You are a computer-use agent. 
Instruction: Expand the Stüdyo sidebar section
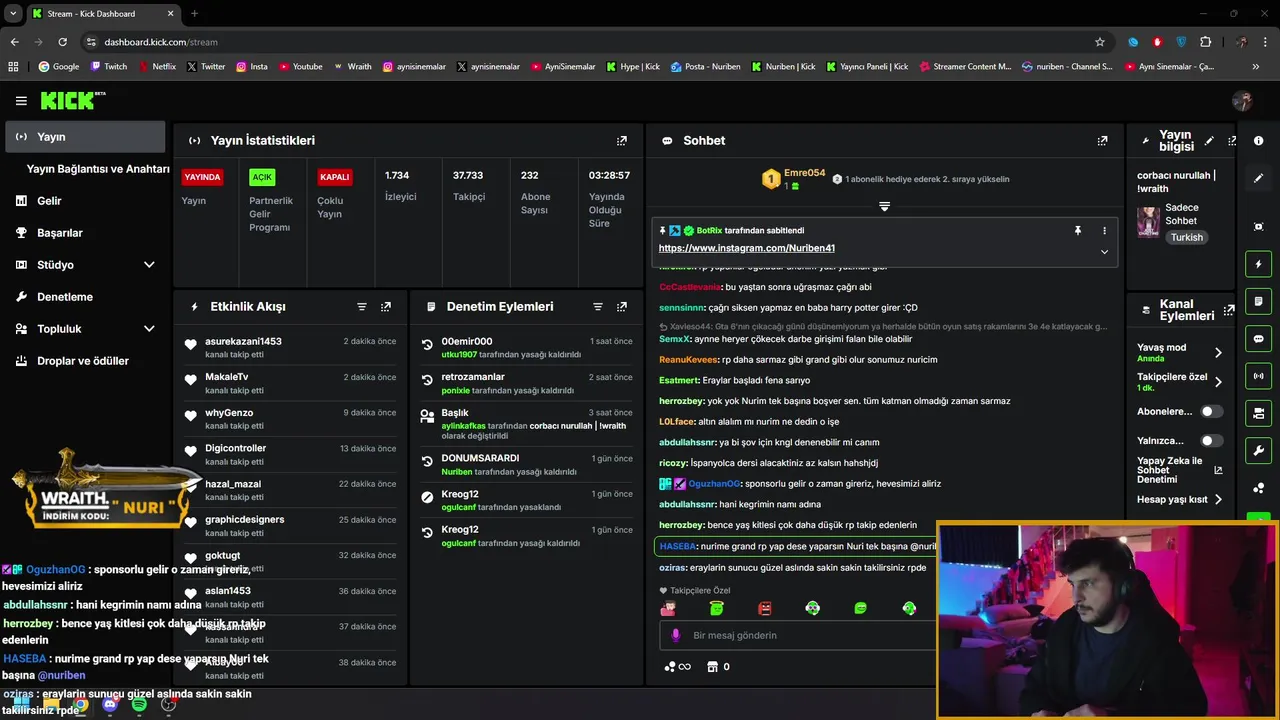(149, 265)
